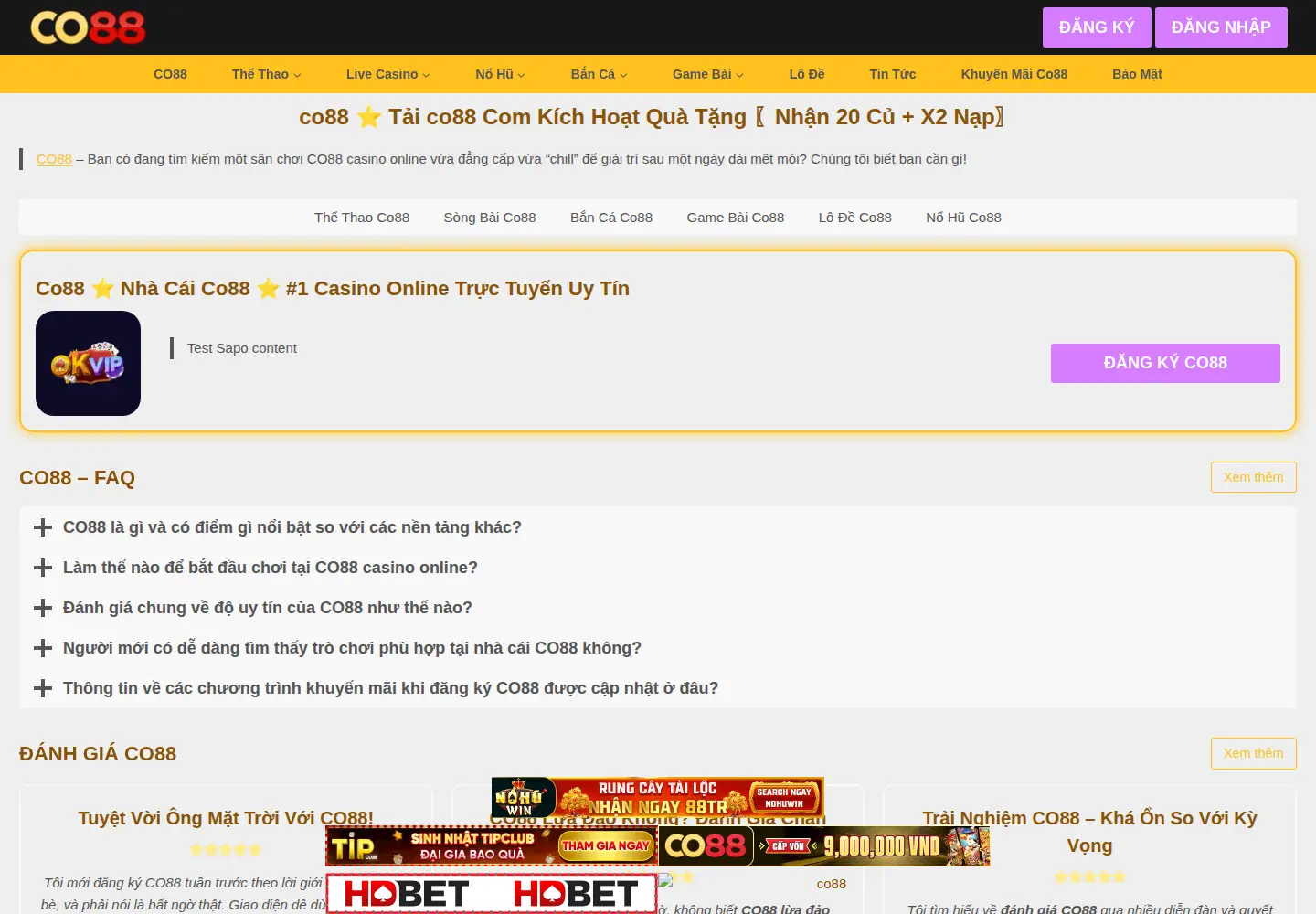Open Thể Thao dropdown menu
The height and width of the screenshot is (914, 1316).
[266, 74]
